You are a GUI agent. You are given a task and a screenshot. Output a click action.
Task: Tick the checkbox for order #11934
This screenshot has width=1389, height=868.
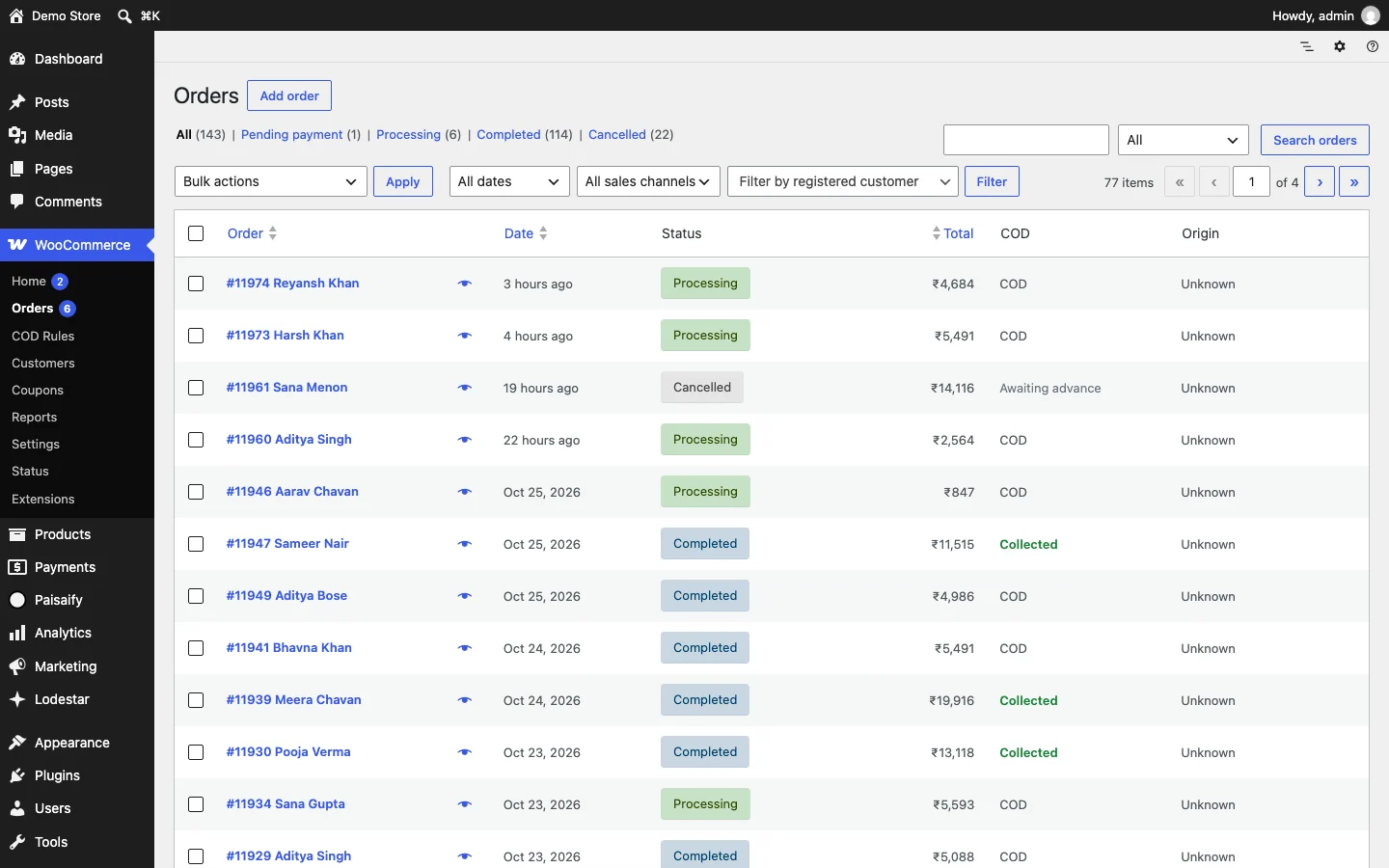pos(196,804)
